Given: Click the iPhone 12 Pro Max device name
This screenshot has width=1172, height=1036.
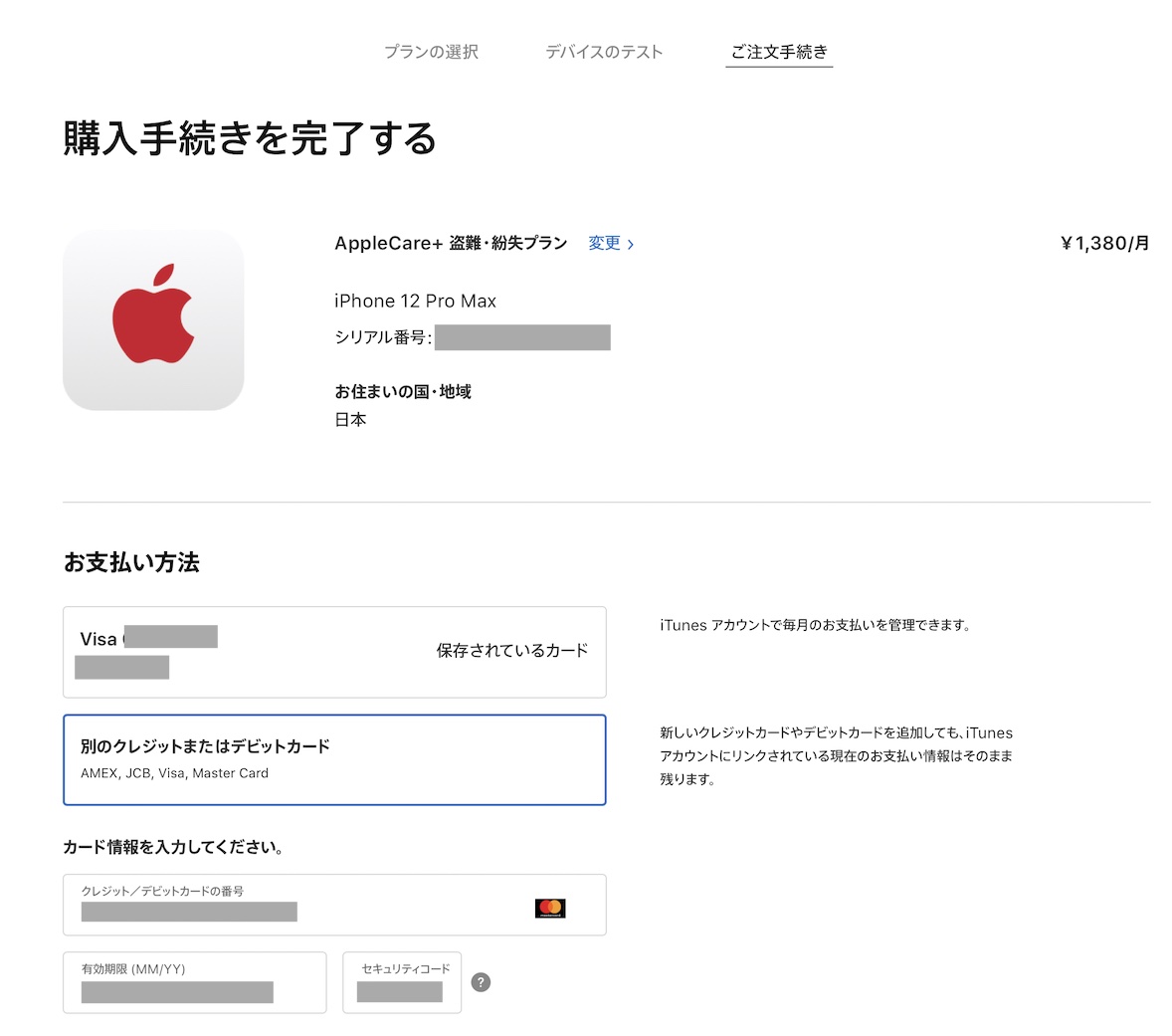Looking at the screenshot, I should tap(415, 301).
